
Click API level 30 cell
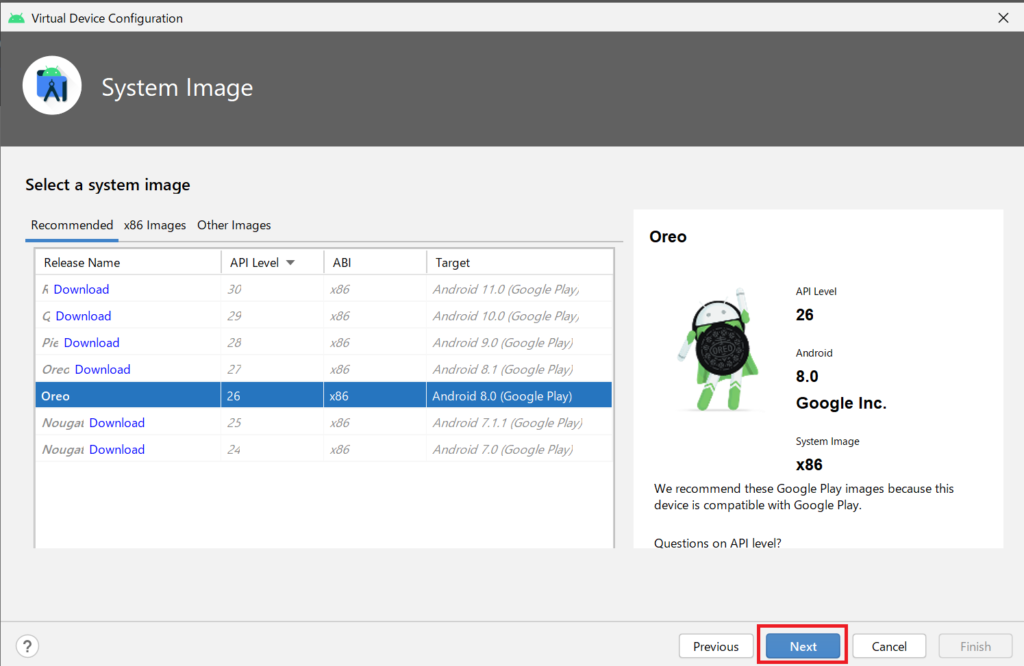tap(272, 289)
